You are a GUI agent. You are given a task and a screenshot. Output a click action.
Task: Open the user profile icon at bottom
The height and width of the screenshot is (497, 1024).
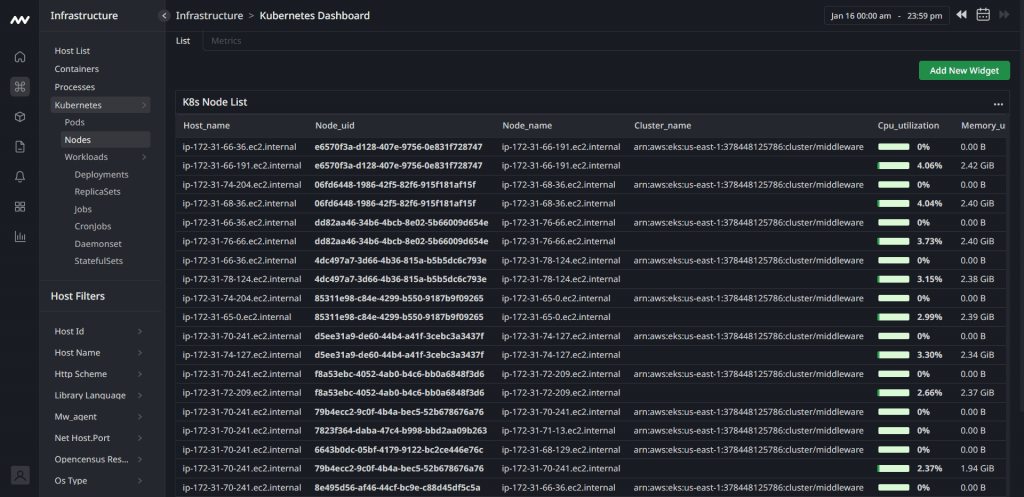pyautogui.click(x=20, y=475)
